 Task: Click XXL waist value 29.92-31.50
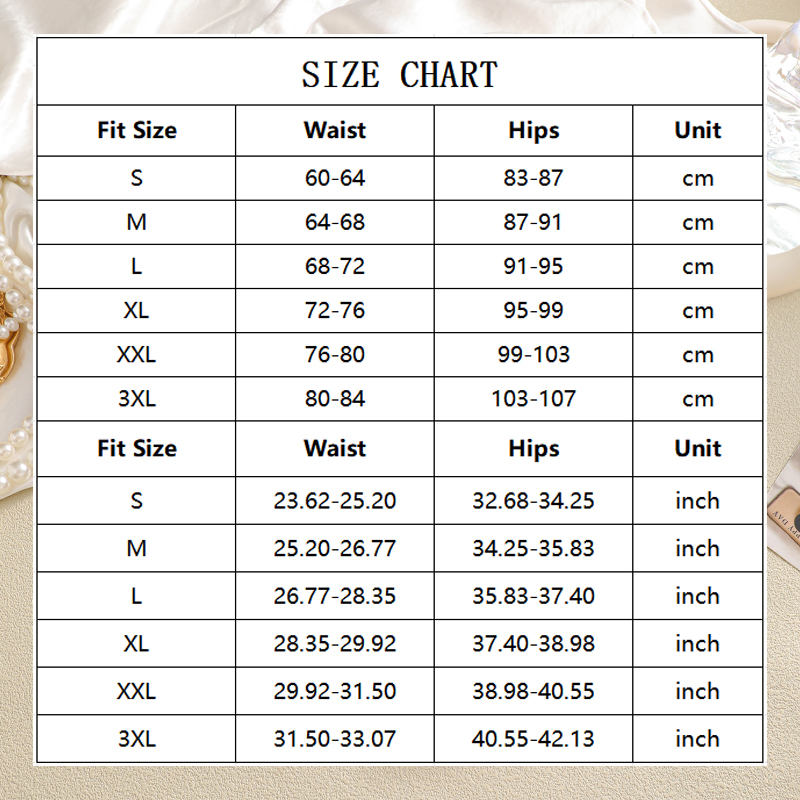[335, 691]
